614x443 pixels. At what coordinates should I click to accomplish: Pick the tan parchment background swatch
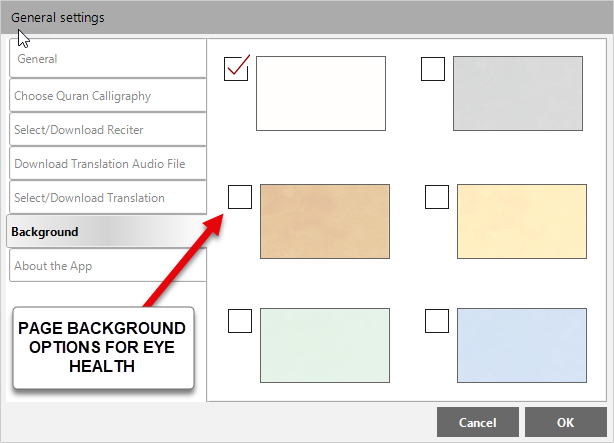tap(325, 221)
